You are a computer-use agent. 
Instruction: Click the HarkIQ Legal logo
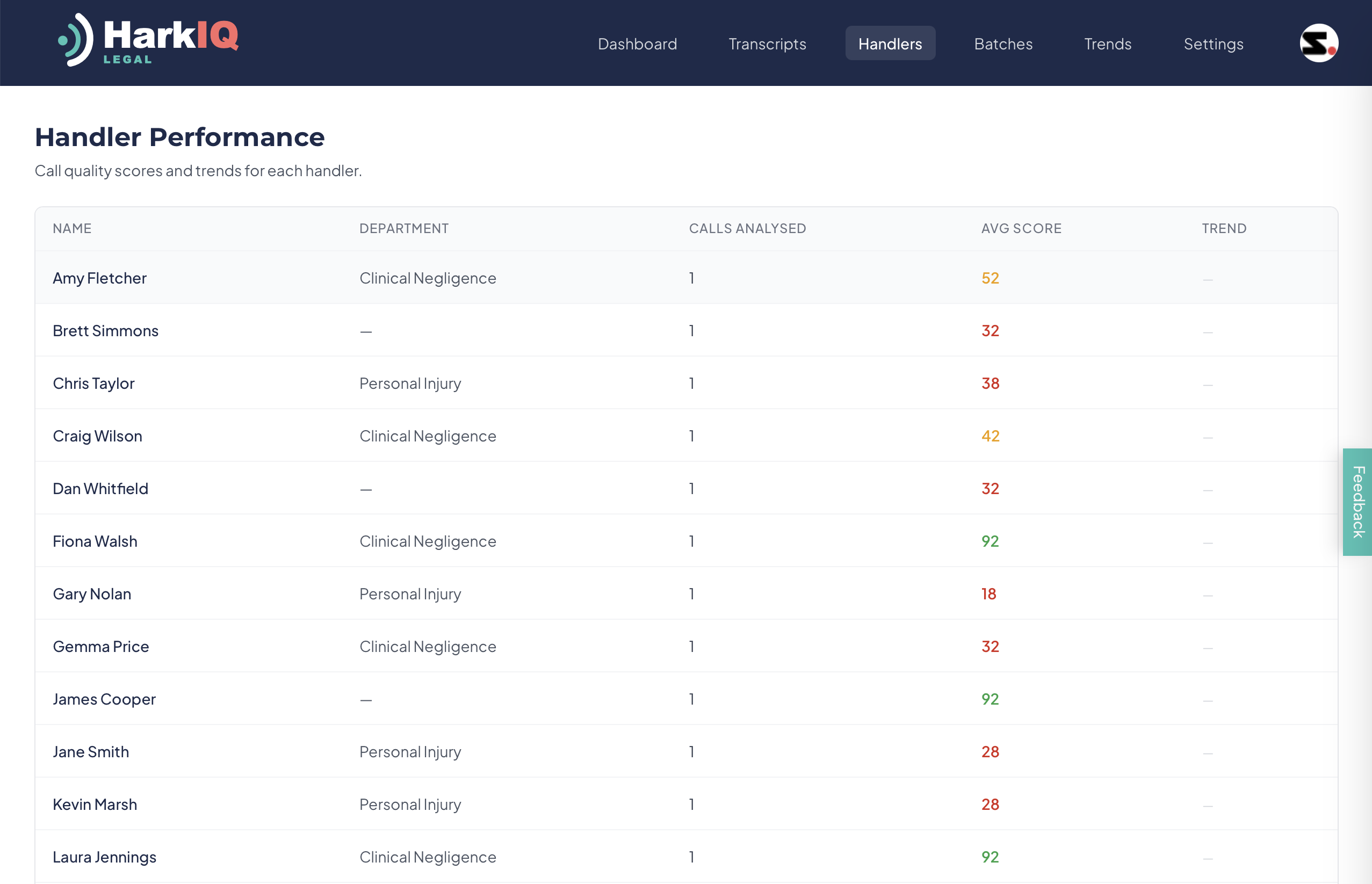pos(149,40)
